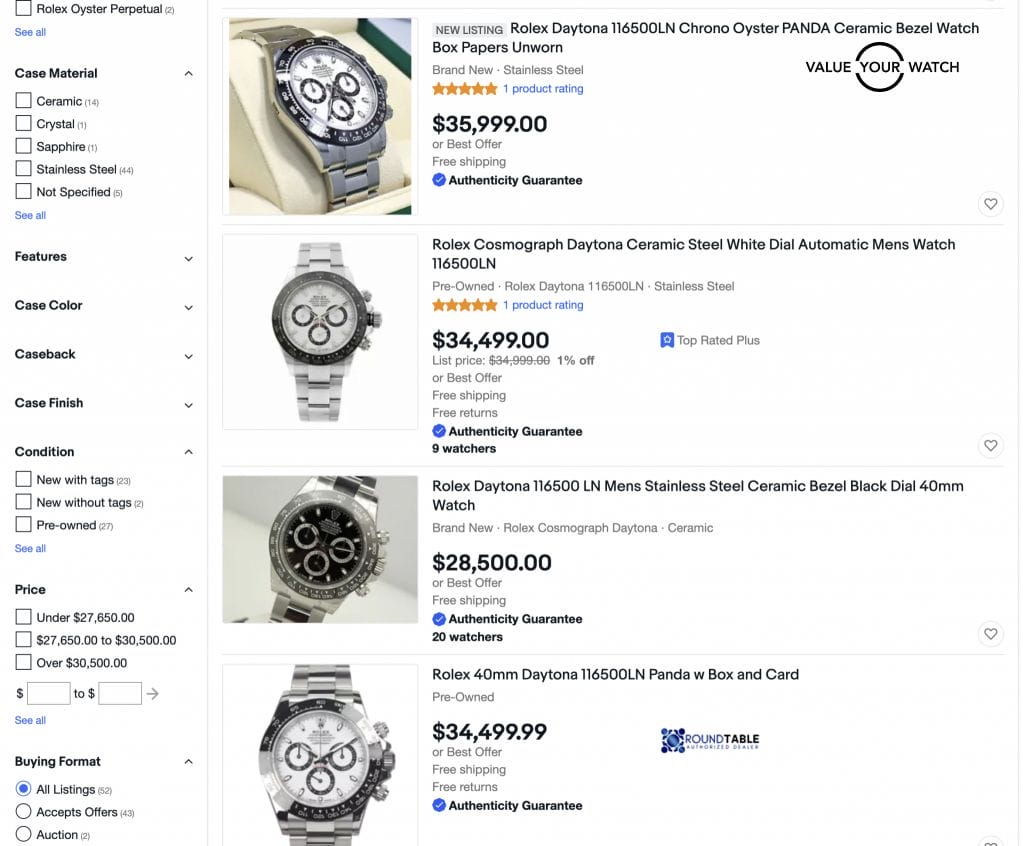Open 1 product rating link on PANDA listing
Viewport: 1024px width, 846px height.
(x=543, y=89)
